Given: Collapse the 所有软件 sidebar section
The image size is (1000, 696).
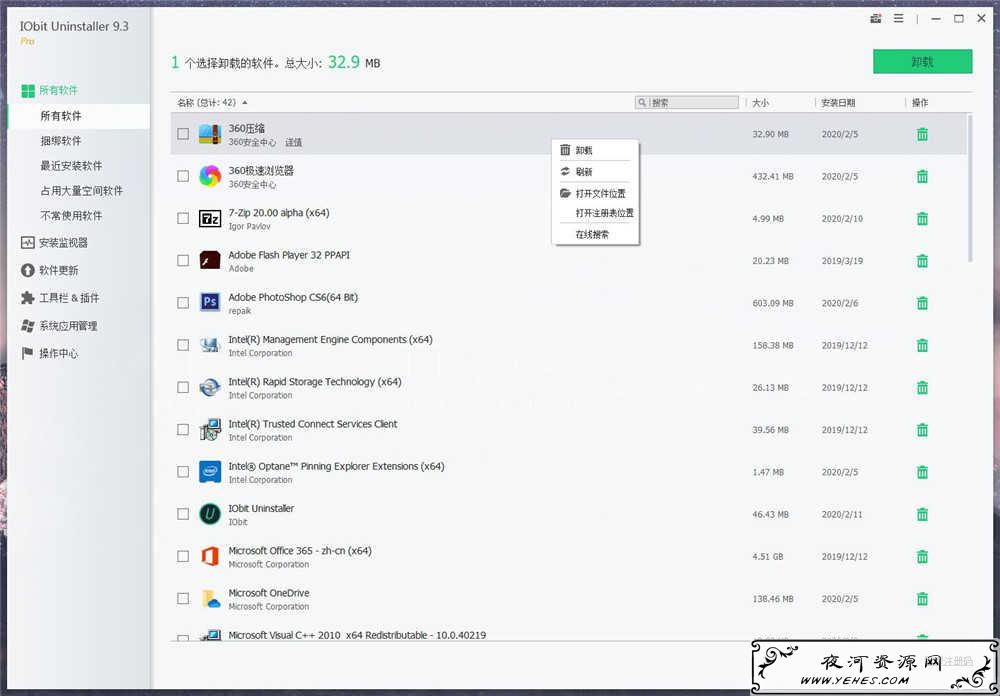Looking at the screenshot, I should 59,91.
